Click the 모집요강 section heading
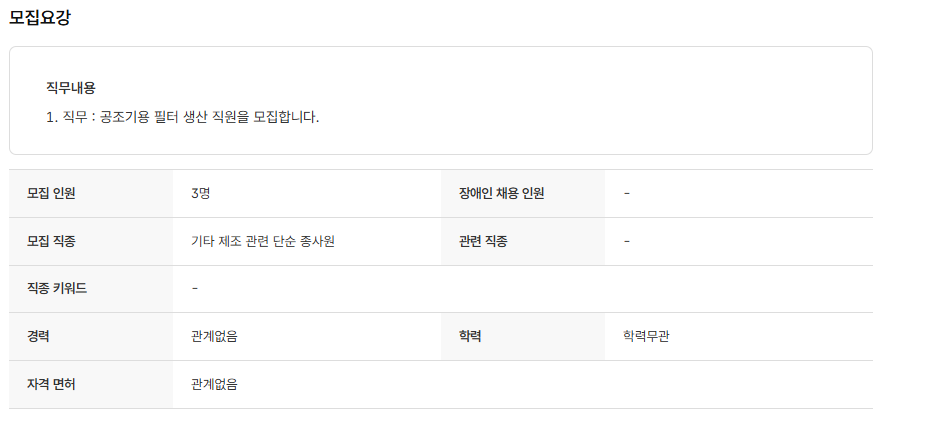This screenshot has width=947, height=433. point(40,18)
